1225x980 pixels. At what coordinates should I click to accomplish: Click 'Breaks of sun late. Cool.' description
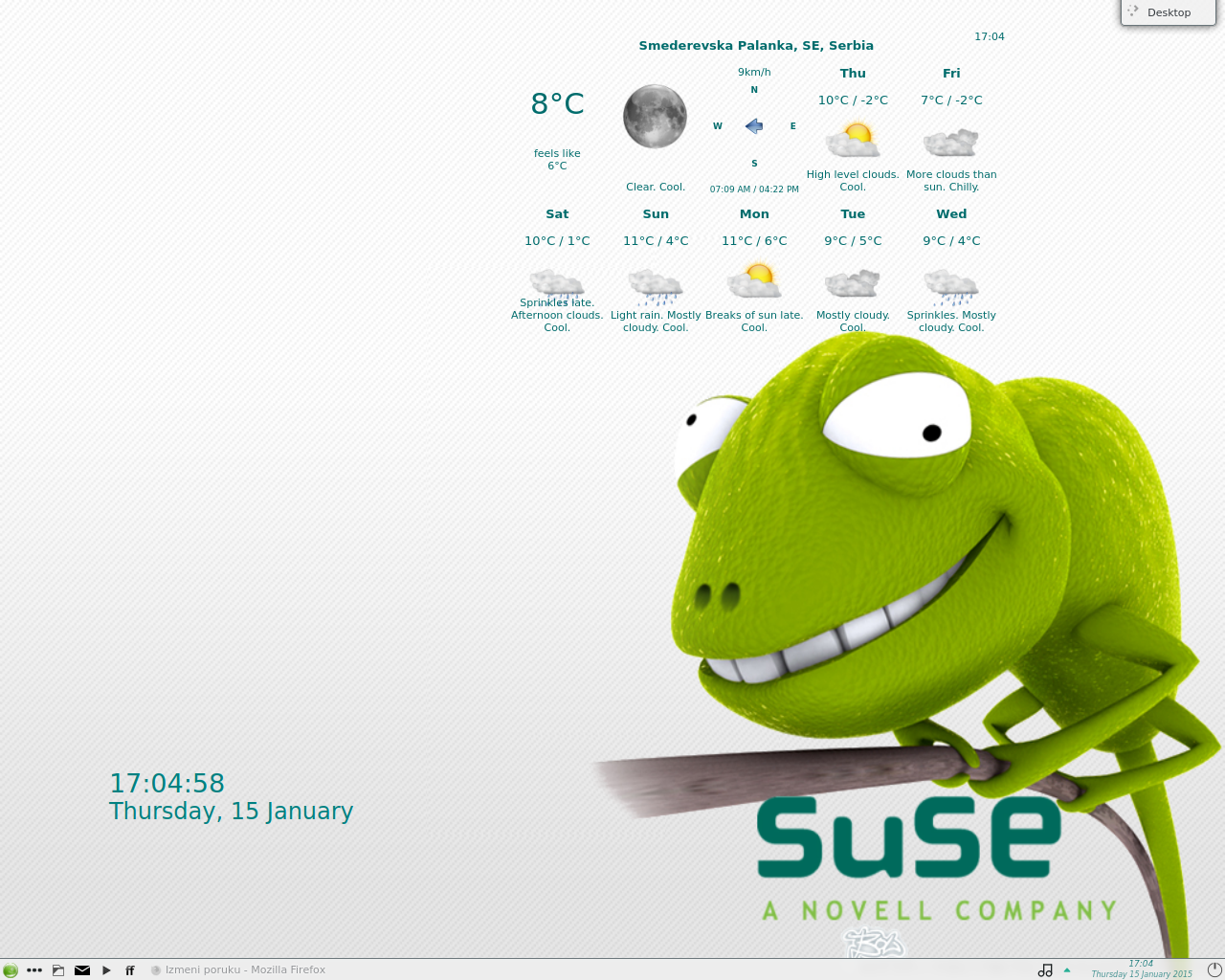click(754, 322)
